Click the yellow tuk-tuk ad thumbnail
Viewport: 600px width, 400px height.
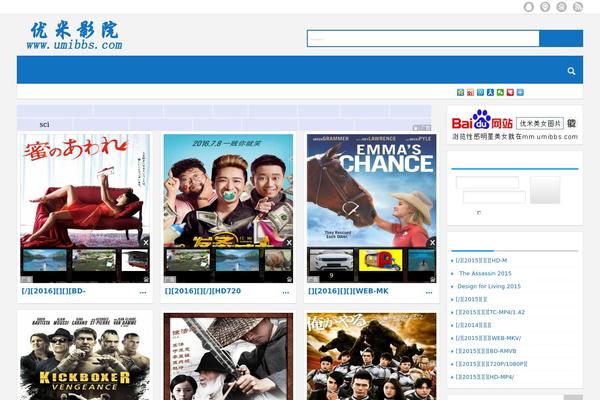pos(380,260)
